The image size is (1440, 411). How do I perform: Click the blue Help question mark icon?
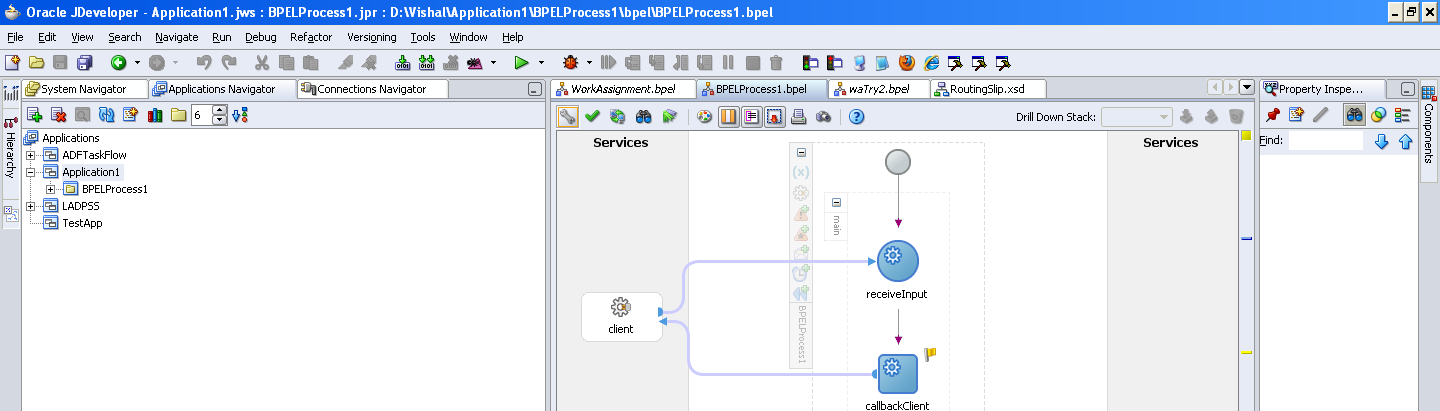pos(856,117)
